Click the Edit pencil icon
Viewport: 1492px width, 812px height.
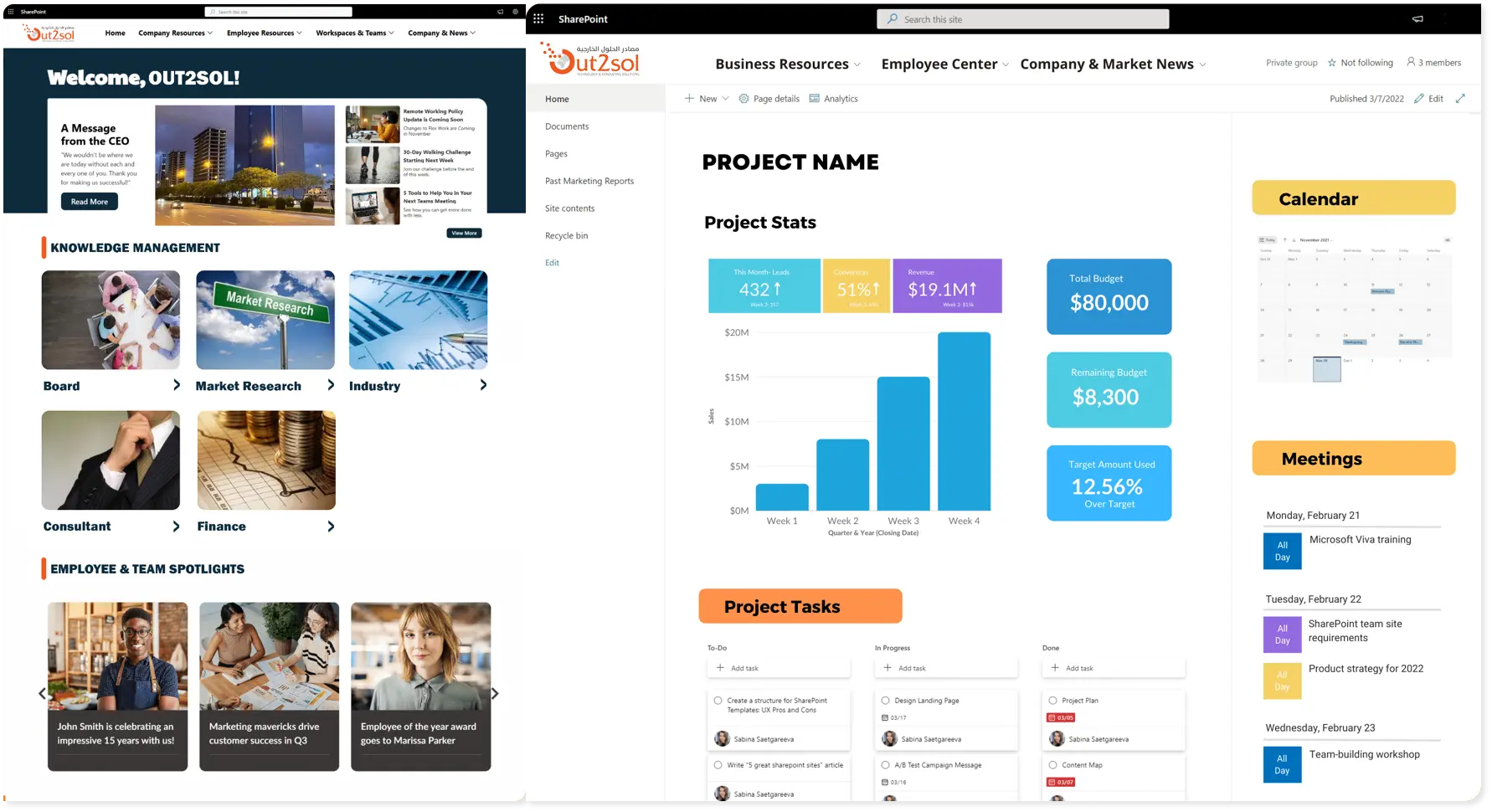coord(1421,98)
